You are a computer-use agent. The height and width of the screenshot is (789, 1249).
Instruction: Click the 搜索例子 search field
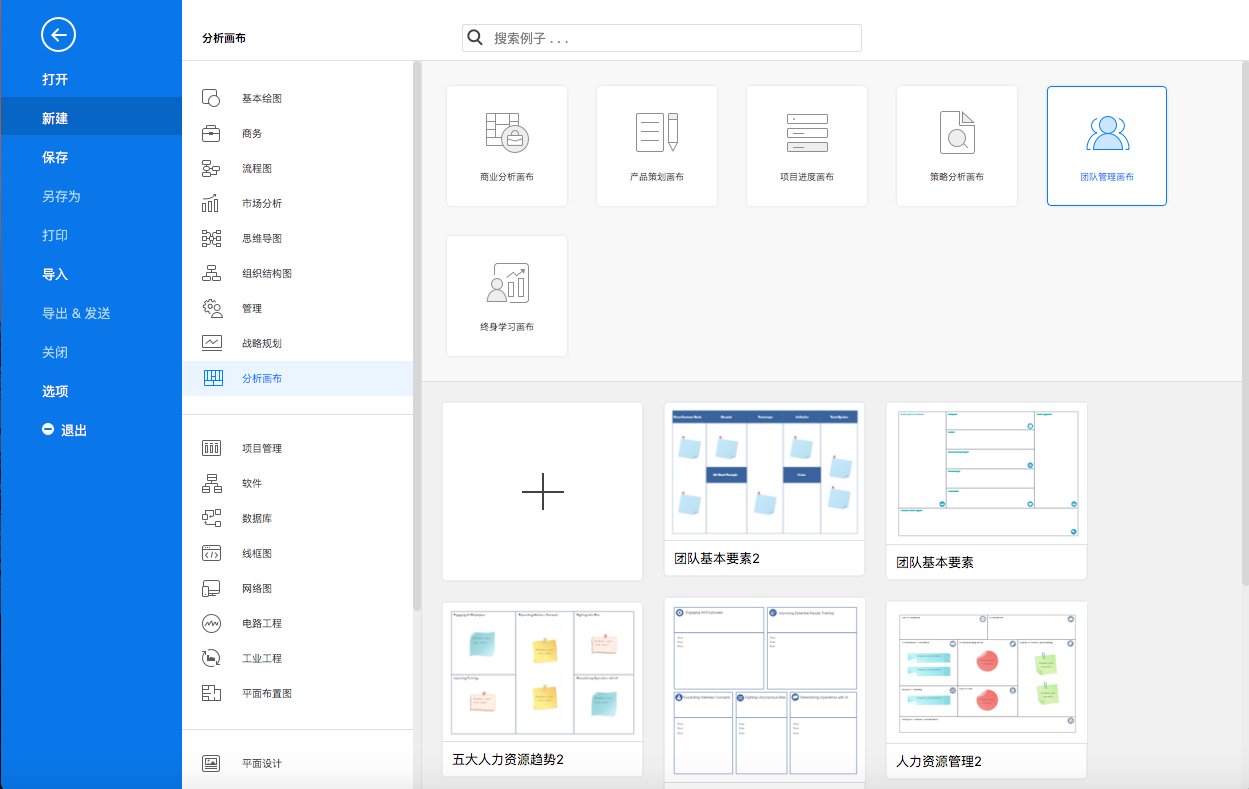click(x=662, y=38)
